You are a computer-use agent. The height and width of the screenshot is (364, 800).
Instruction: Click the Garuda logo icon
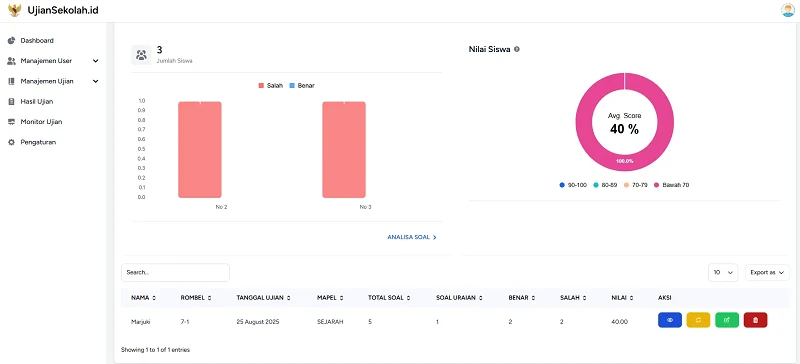[x=15, y=10]
